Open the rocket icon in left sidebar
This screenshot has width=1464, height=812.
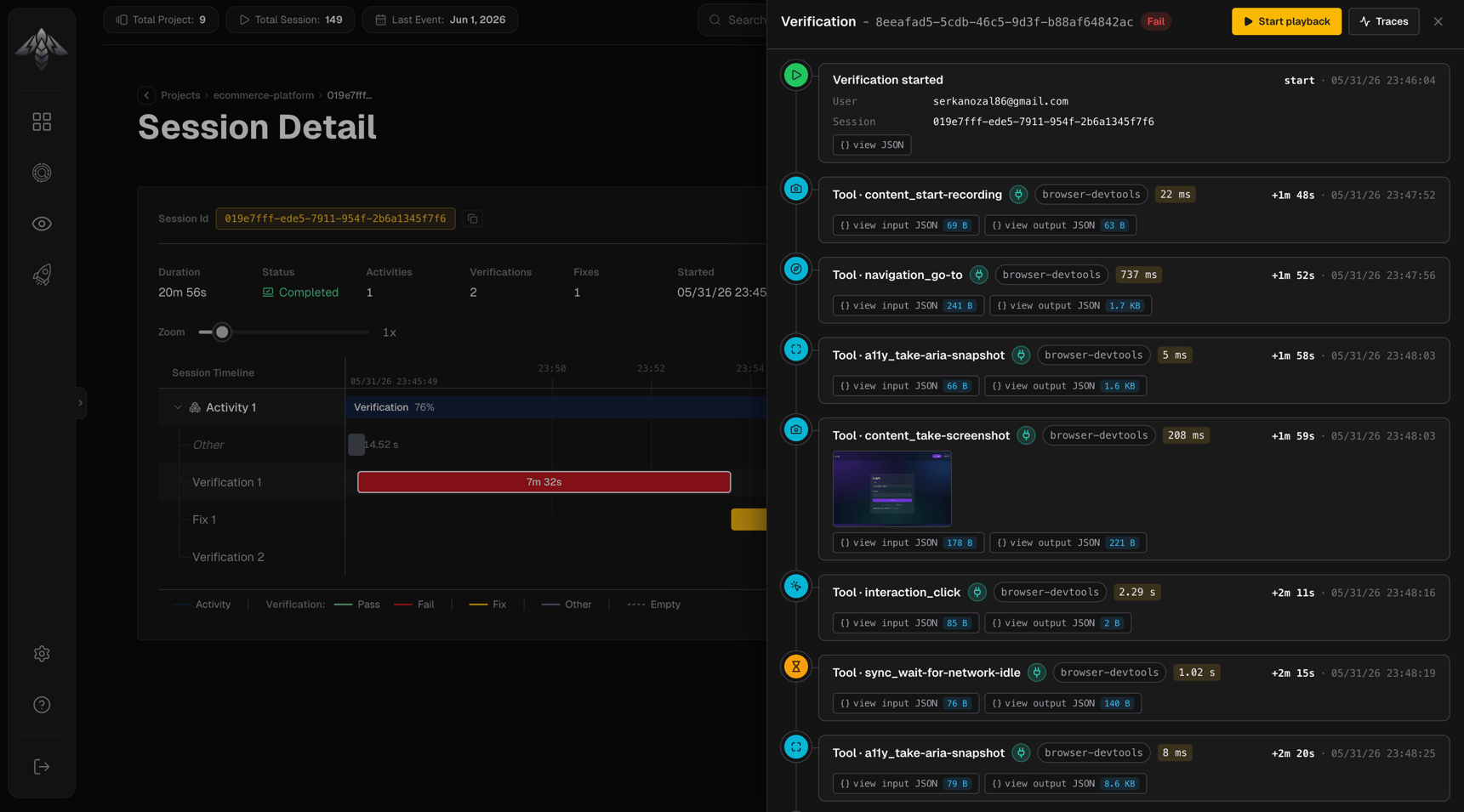point(42,275)
